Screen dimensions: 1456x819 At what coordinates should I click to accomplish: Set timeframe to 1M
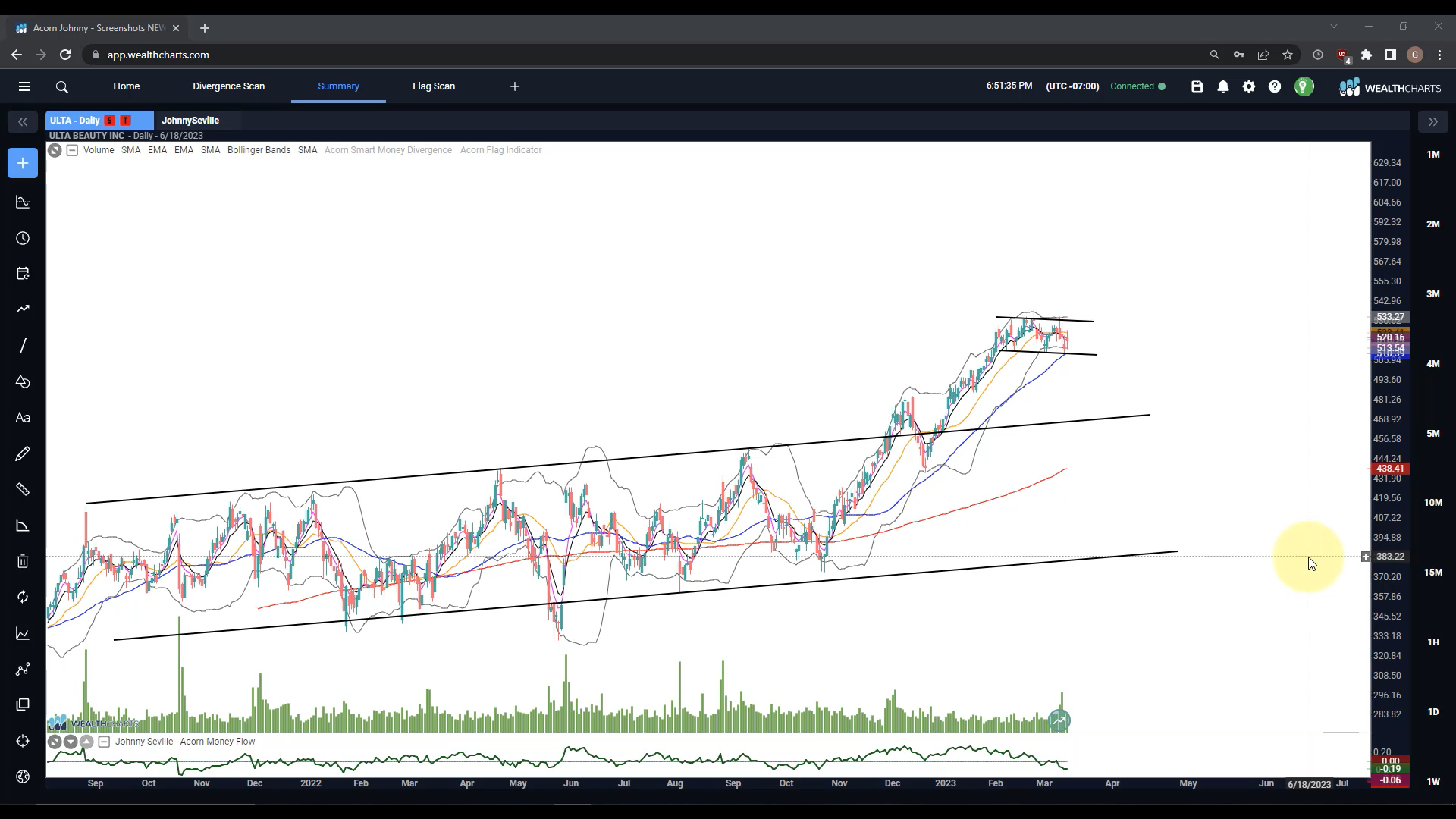point(1433,155)
